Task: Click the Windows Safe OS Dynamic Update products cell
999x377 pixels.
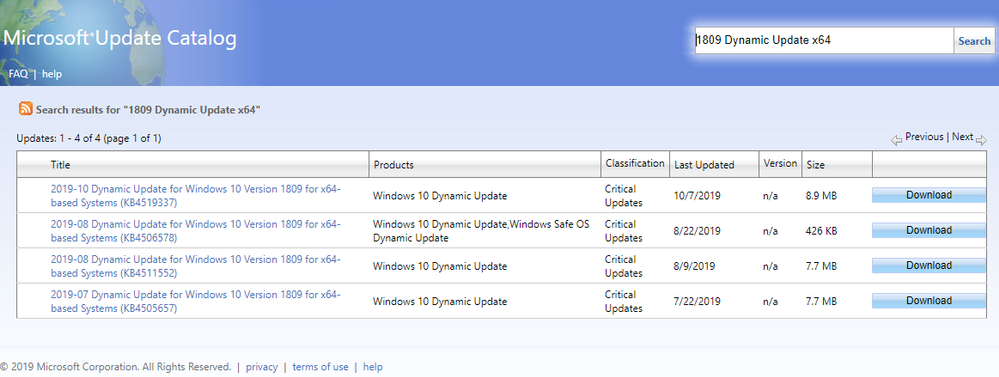Action: tap(481, 231)
